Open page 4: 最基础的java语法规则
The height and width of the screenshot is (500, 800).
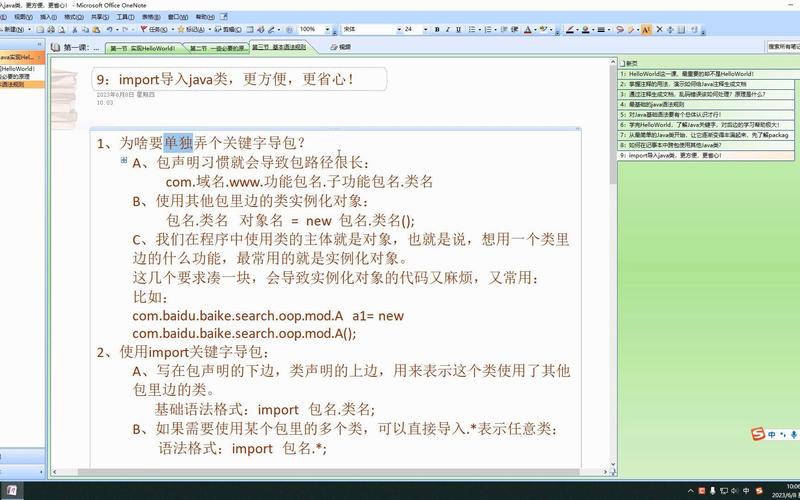pos(706,105)
